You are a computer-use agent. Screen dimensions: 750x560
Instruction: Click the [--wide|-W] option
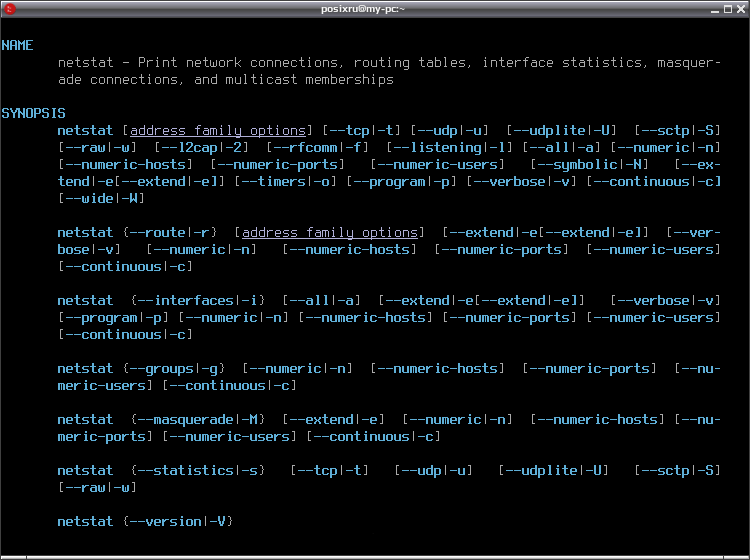coord(101,198)
